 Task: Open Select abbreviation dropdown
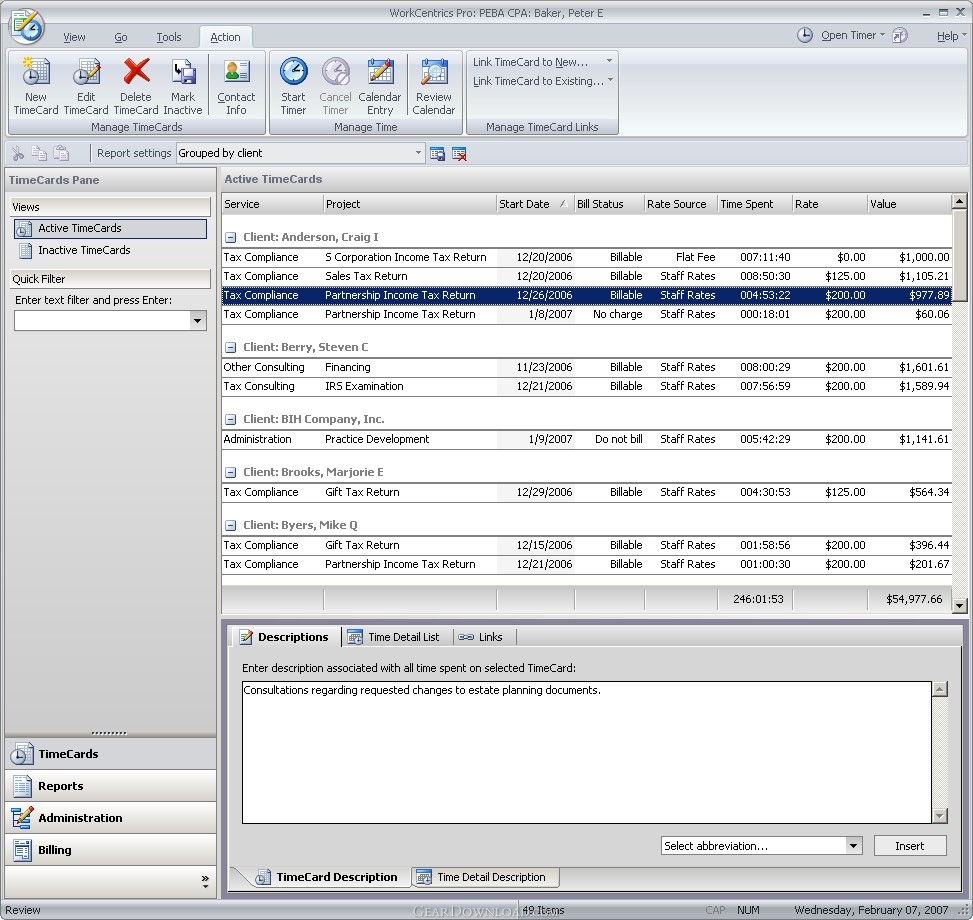click(853, 846)
